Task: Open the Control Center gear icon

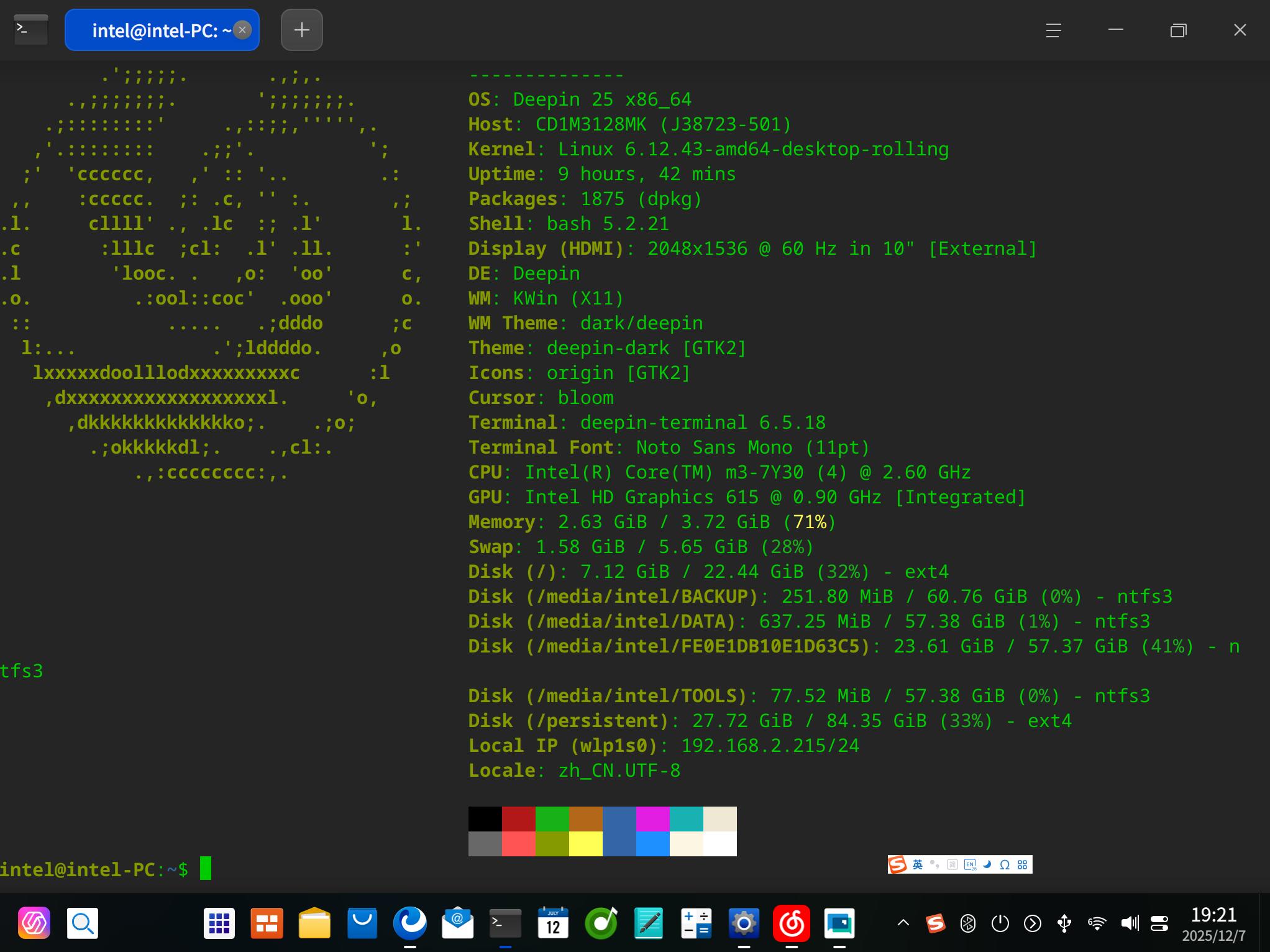Action: 744,923
